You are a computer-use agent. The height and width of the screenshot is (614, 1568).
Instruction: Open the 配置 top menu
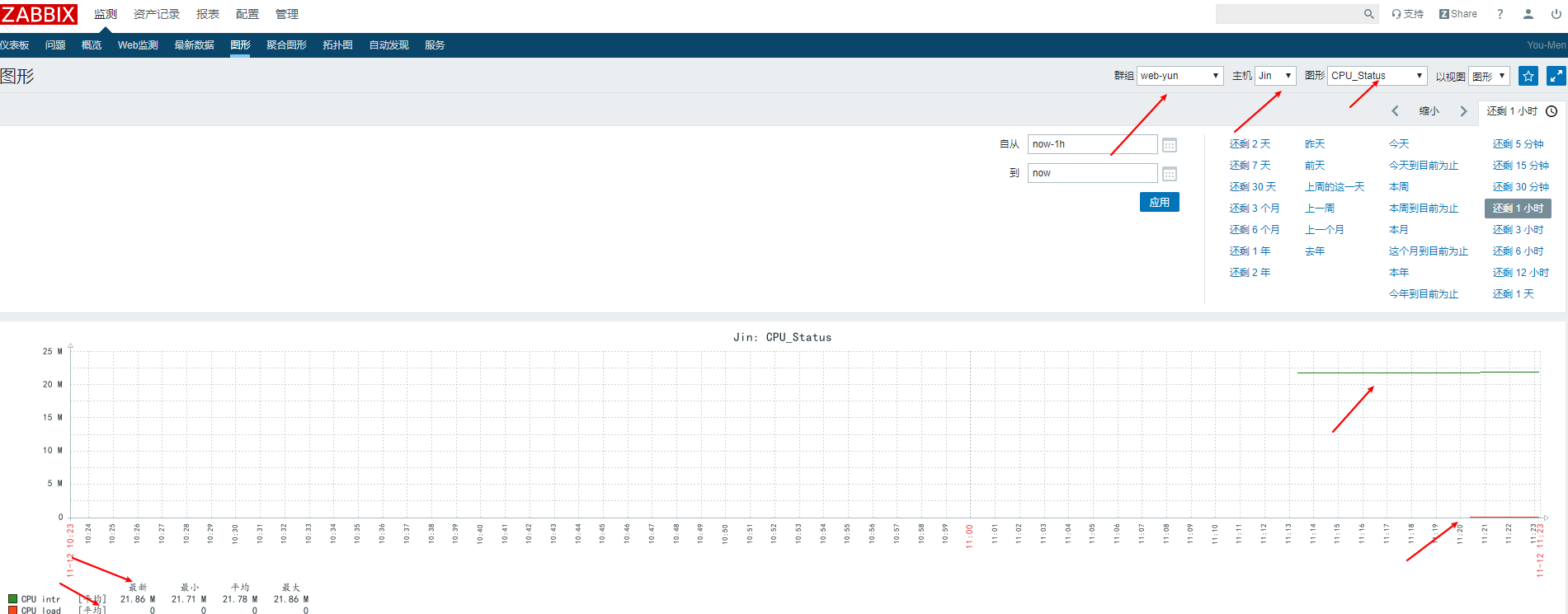(247, 14)
